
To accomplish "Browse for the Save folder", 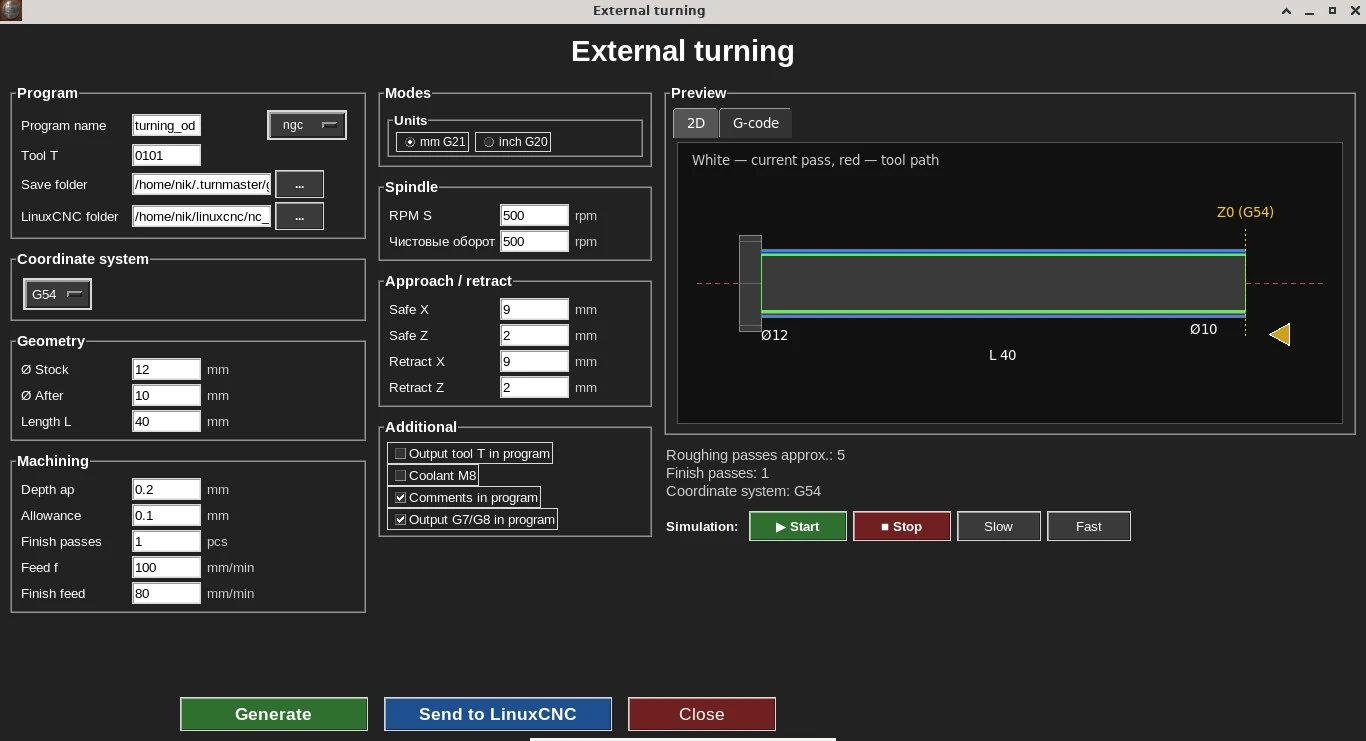I will (299, 185).
